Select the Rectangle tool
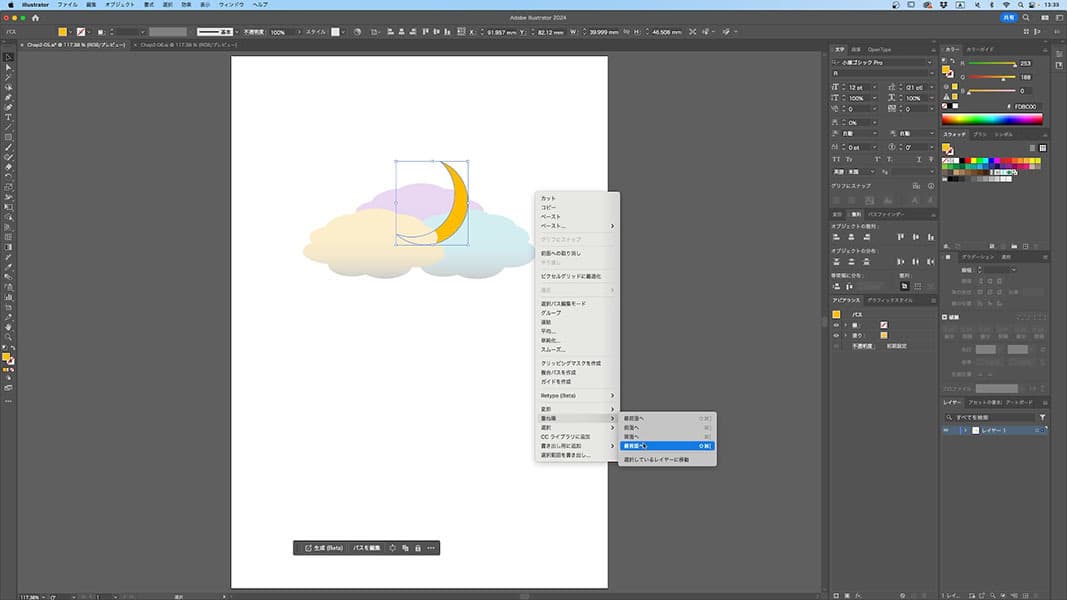The width and height of the screenshot is (1067, 600). click(x=8, y=137)
